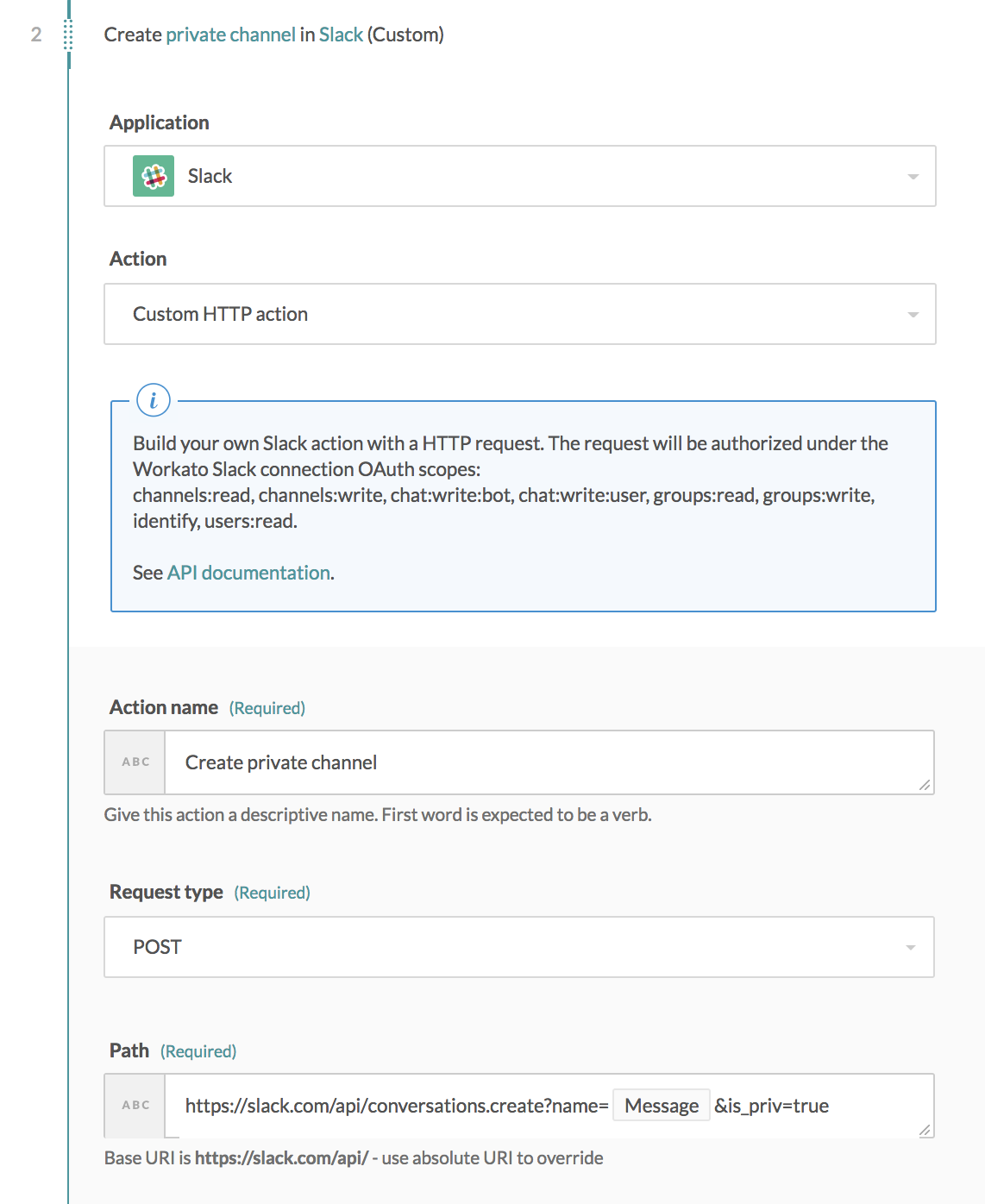Select the Message data pill in Path
Image resolution: width=985 pixels, height=1204 pixels.
[662, 1106]
